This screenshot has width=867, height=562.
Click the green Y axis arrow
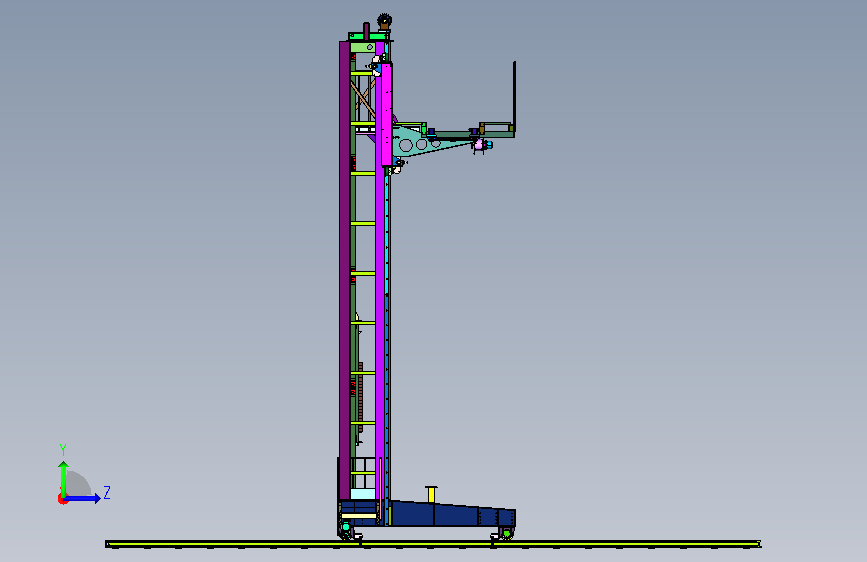(64, 478)
